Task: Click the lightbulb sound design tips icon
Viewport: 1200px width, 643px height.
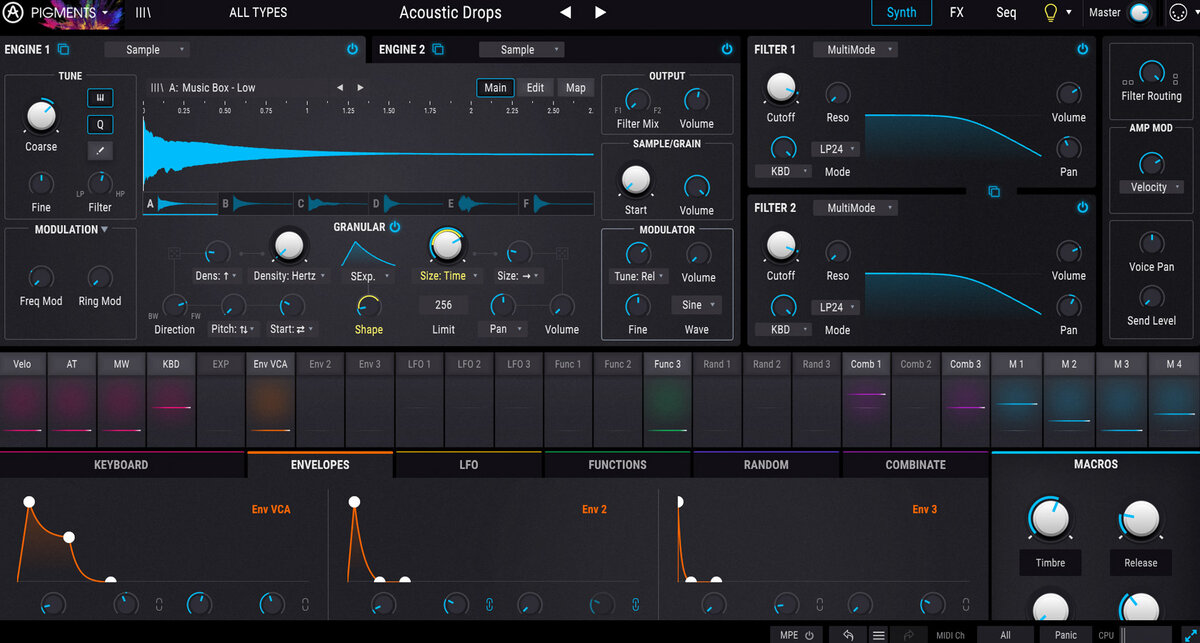Action: click(1050, 13)
